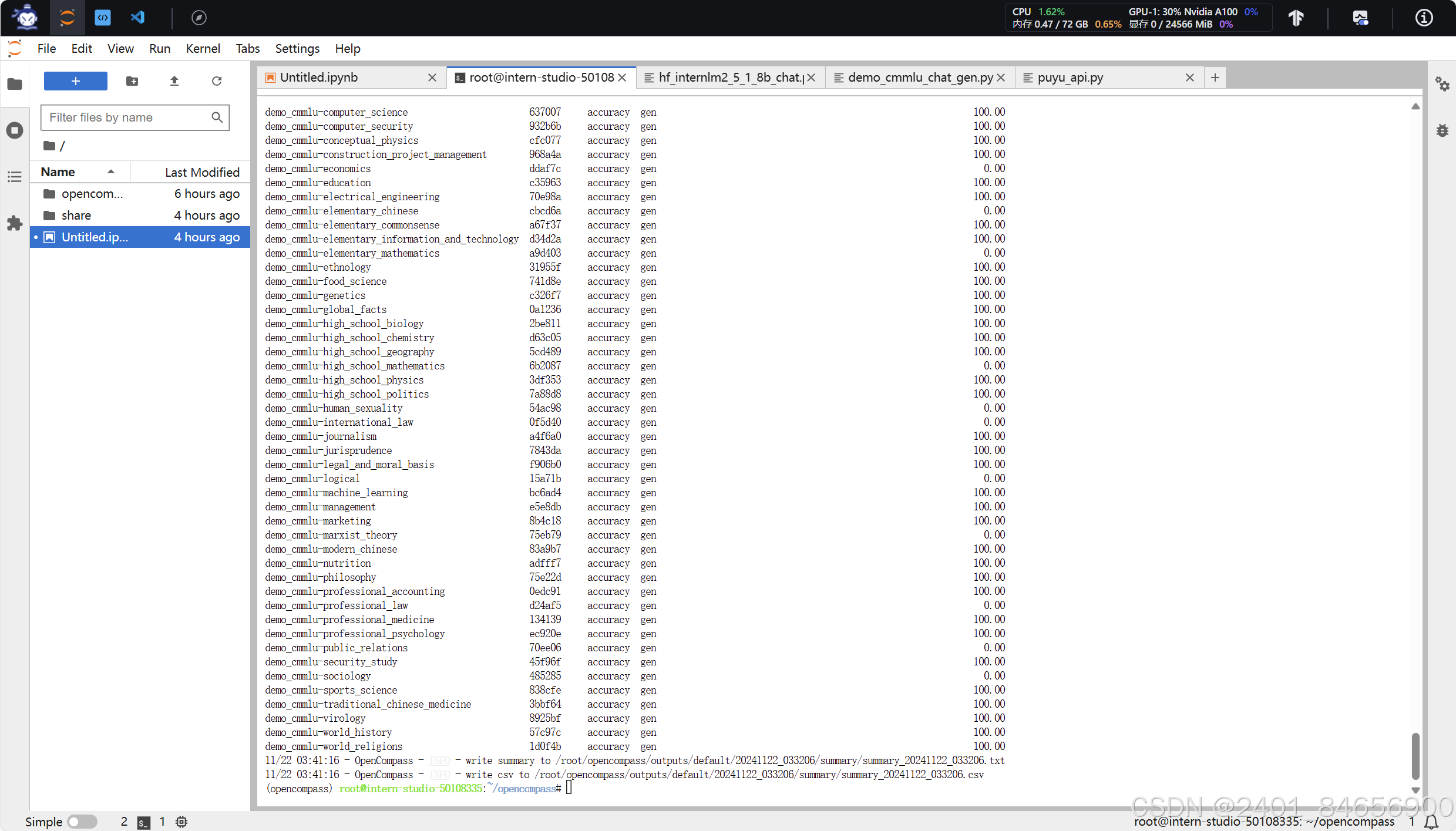The width and height of the screenshot is (1456, 831).
Task: Switch to demo_cmmlu_chat_gen.py tab
Action: pyautogui.click(x=919, y=78)
